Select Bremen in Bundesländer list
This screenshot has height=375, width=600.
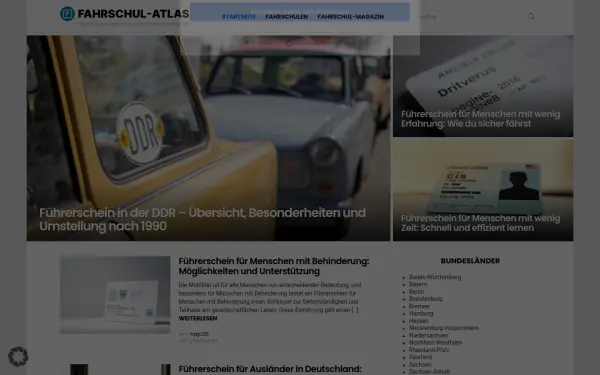tap(419, 306)
